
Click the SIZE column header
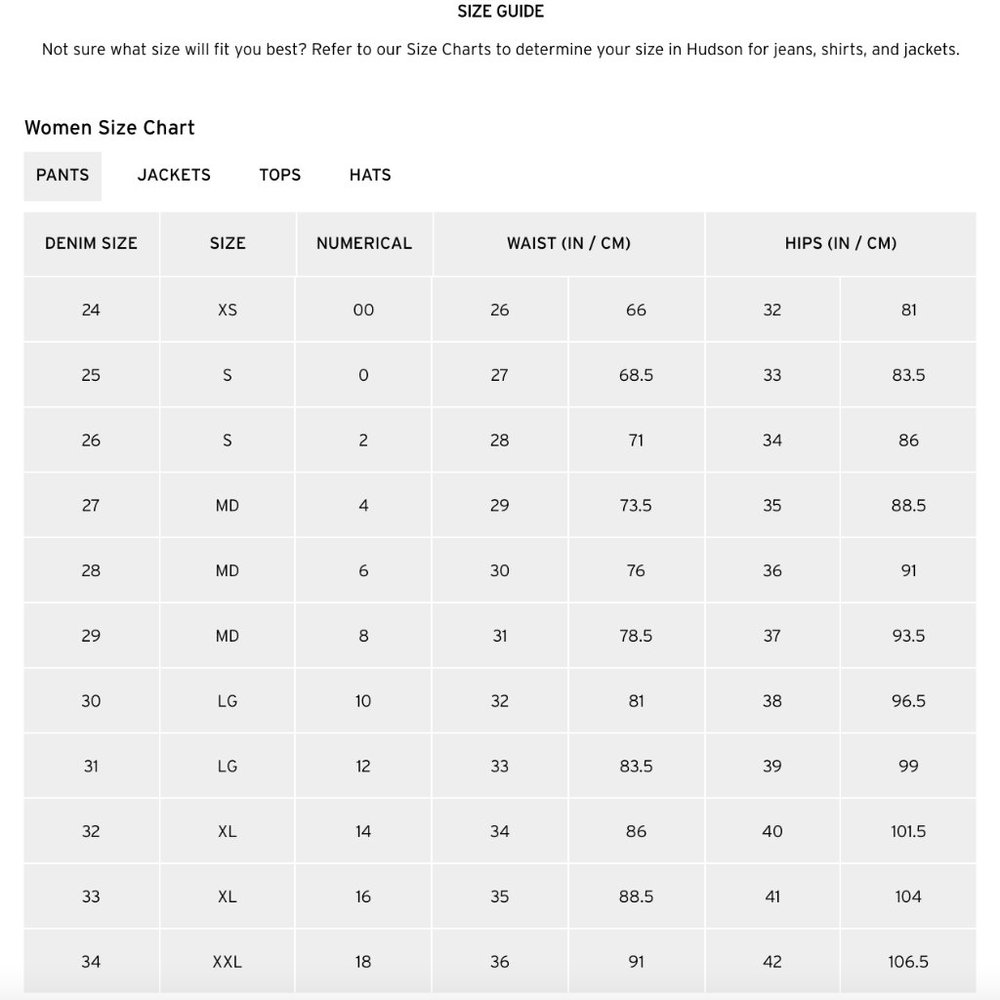228,244
